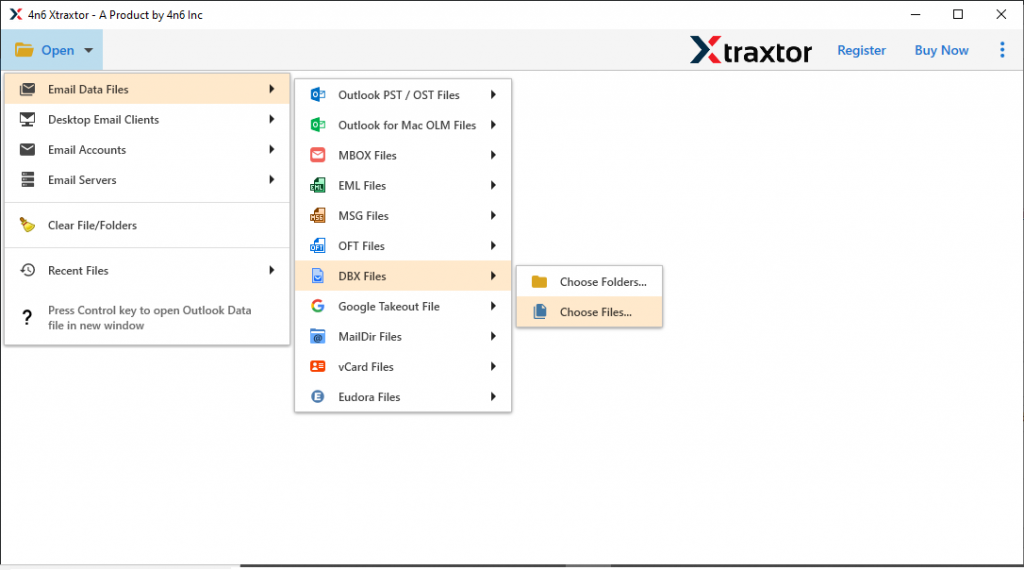Screen dimensions: 1024x570
Task: Click the Outlook PST / OST icon
Action: pos(317,95)
